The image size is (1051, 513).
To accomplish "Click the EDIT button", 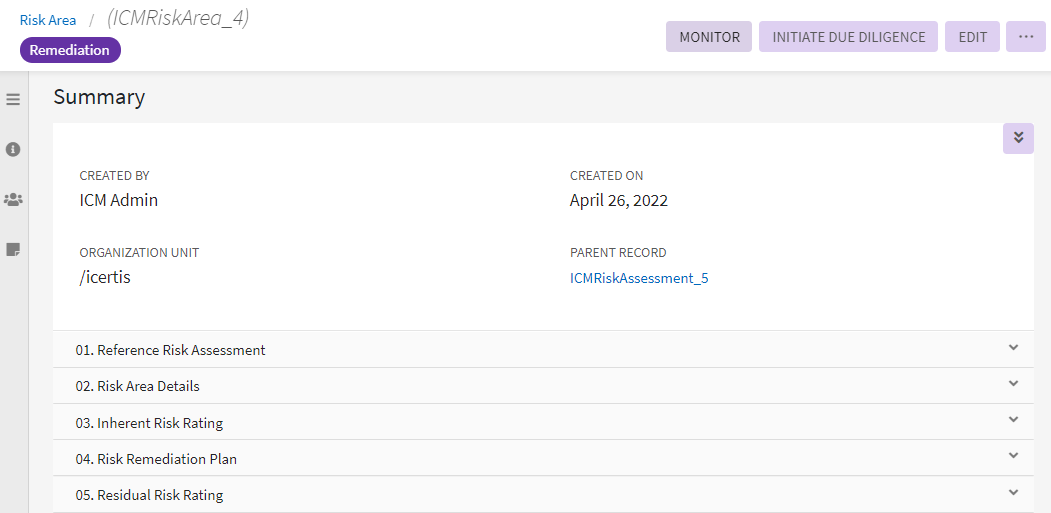I will pos(972,37).
